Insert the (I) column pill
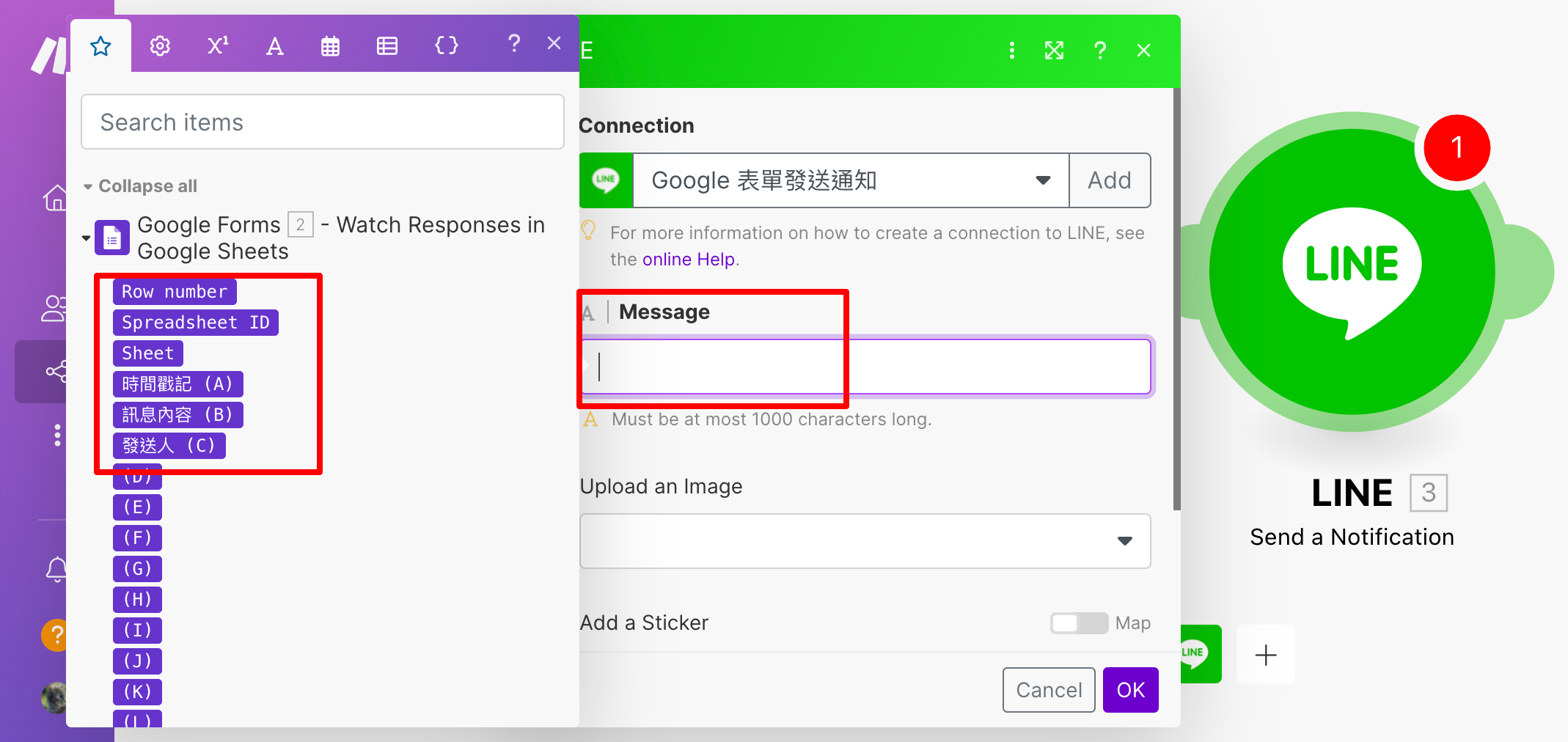The image size is (1568, 742). tap(137, 631)
